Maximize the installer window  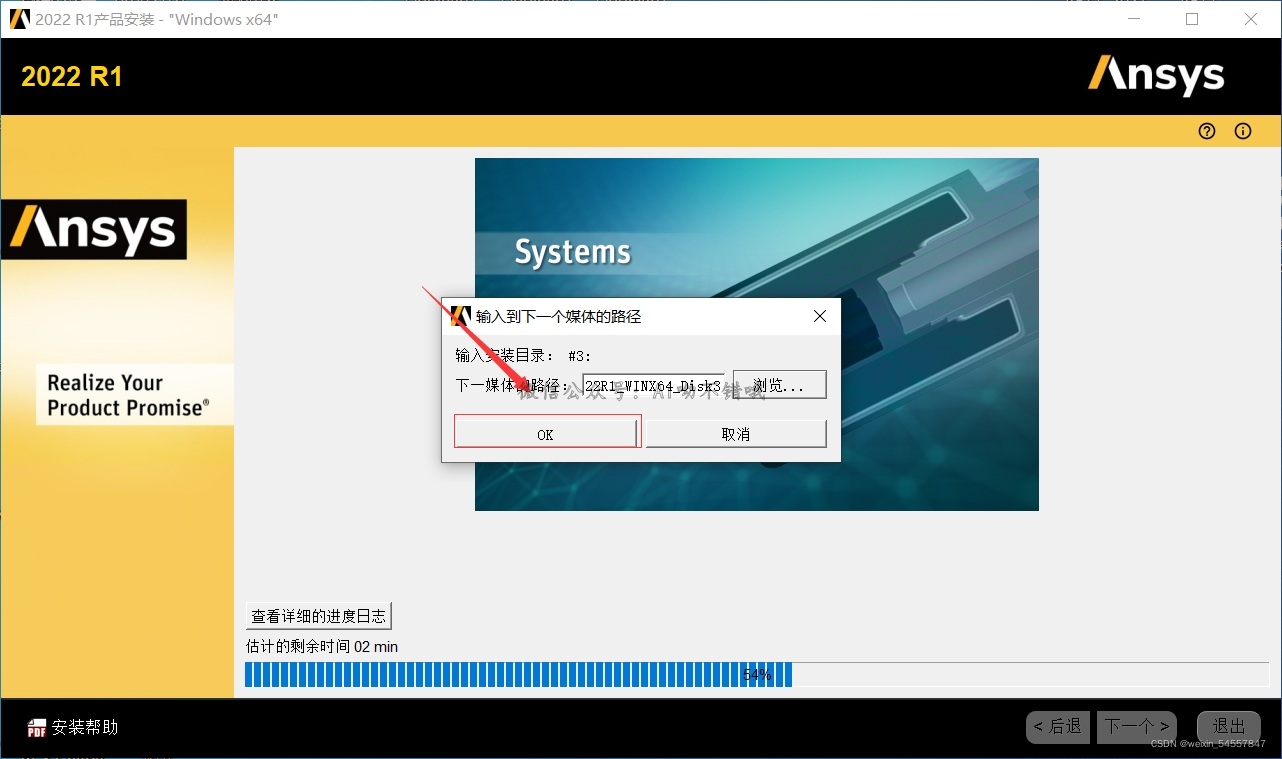(1192, 19)
